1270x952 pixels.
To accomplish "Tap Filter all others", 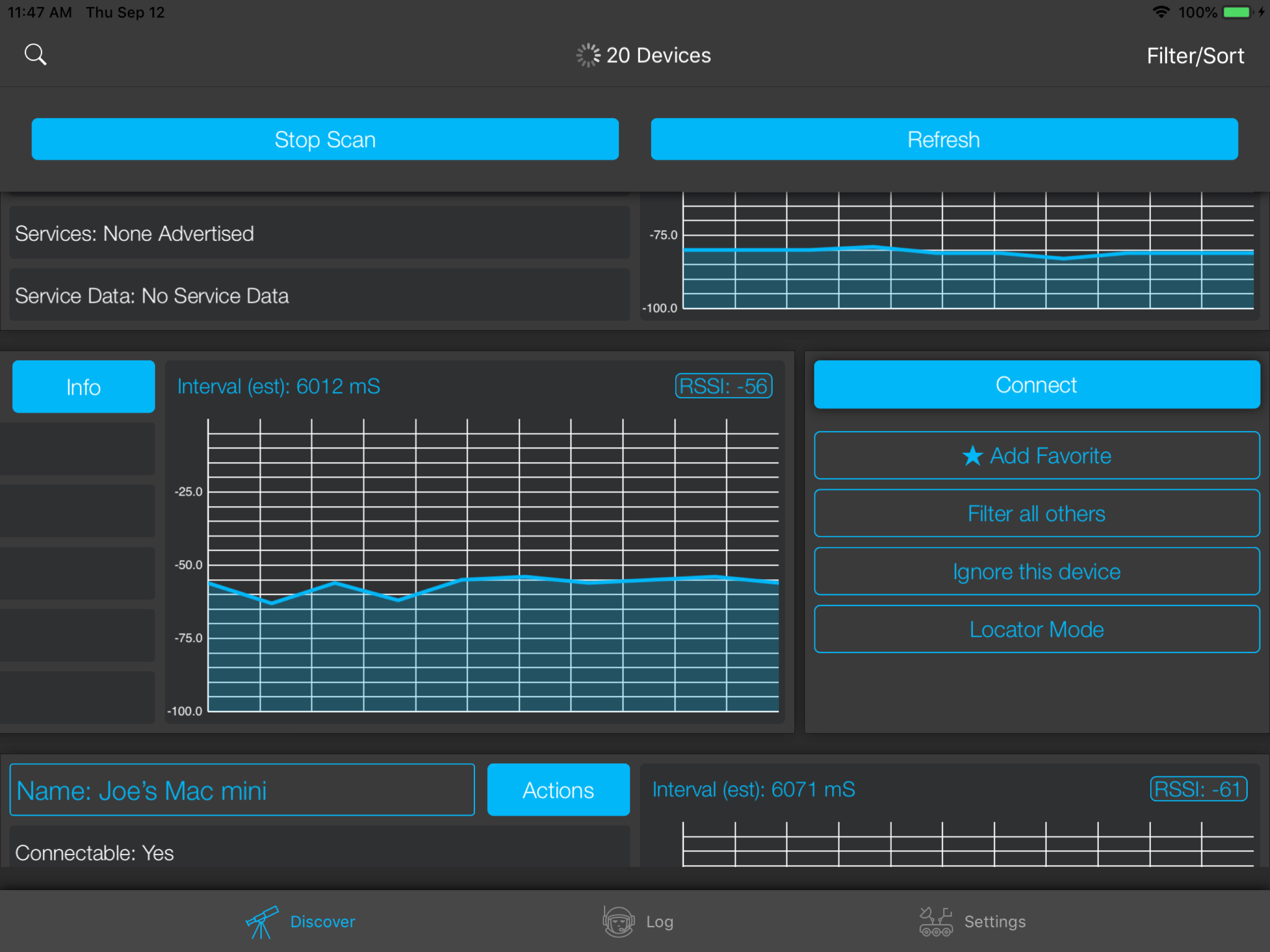I will [x=1036, y=513].
